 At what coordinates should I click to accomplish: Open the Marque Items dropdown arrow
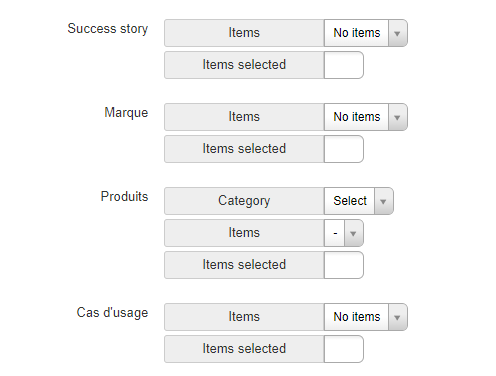point(397,117)
